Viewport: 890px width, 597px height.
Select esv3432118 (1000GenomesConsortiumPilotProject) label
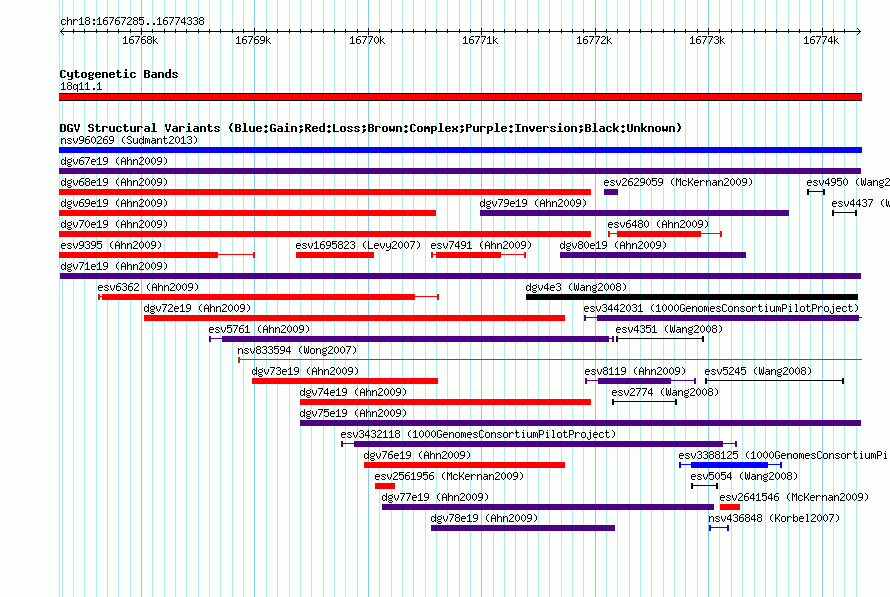click(x=478, y=434)
